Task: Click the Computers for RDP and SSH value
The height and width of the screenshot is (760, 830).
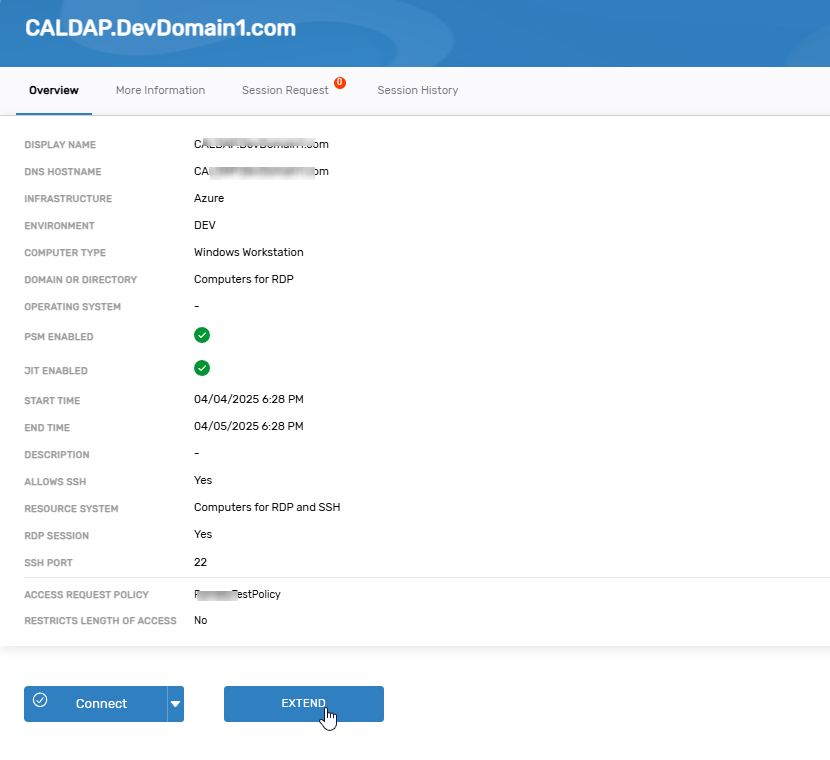Action: pyautogui.click(x=267, y=507)
